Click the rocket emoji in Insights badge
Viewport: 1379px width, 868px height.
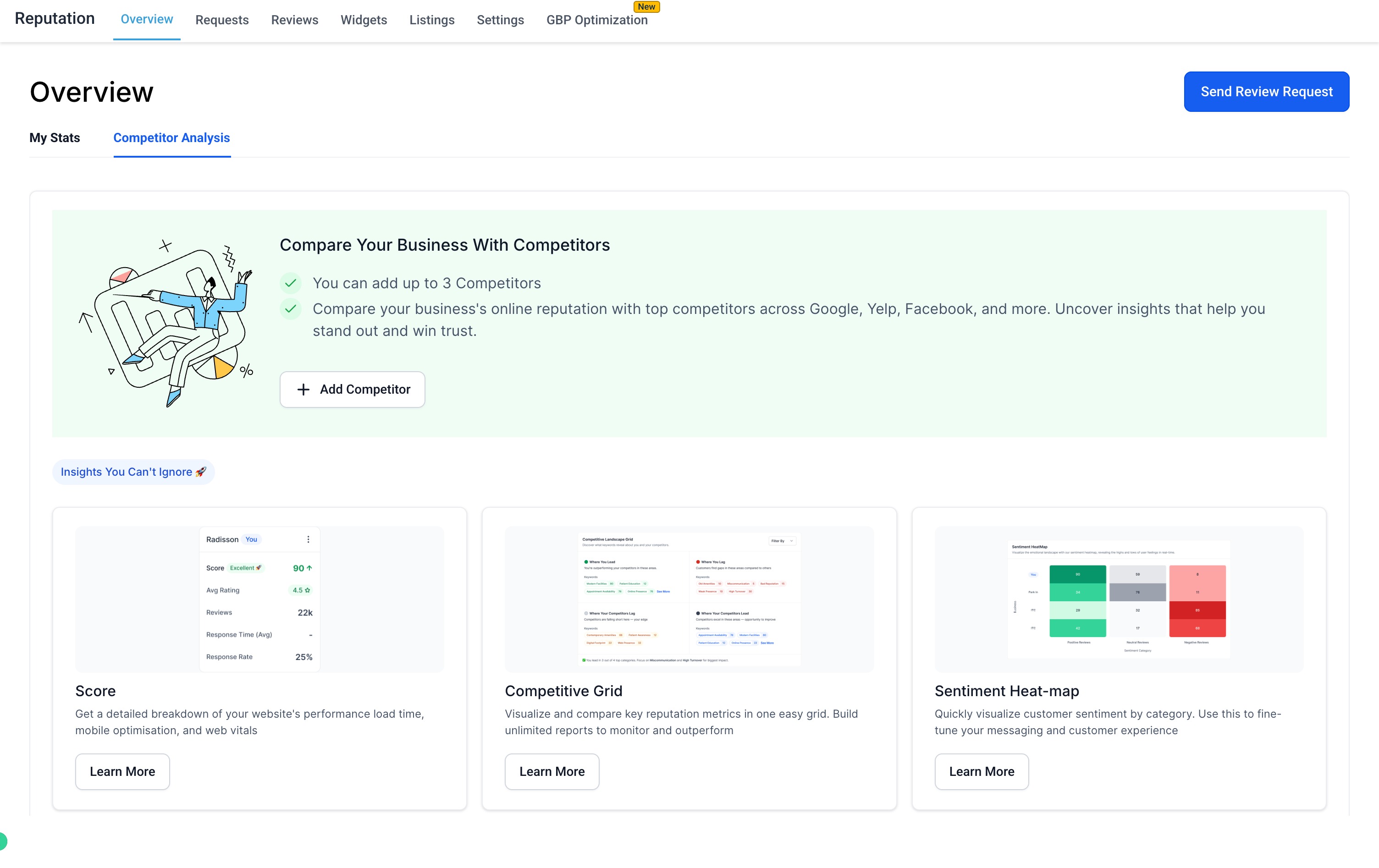click(x=200, y=472)
